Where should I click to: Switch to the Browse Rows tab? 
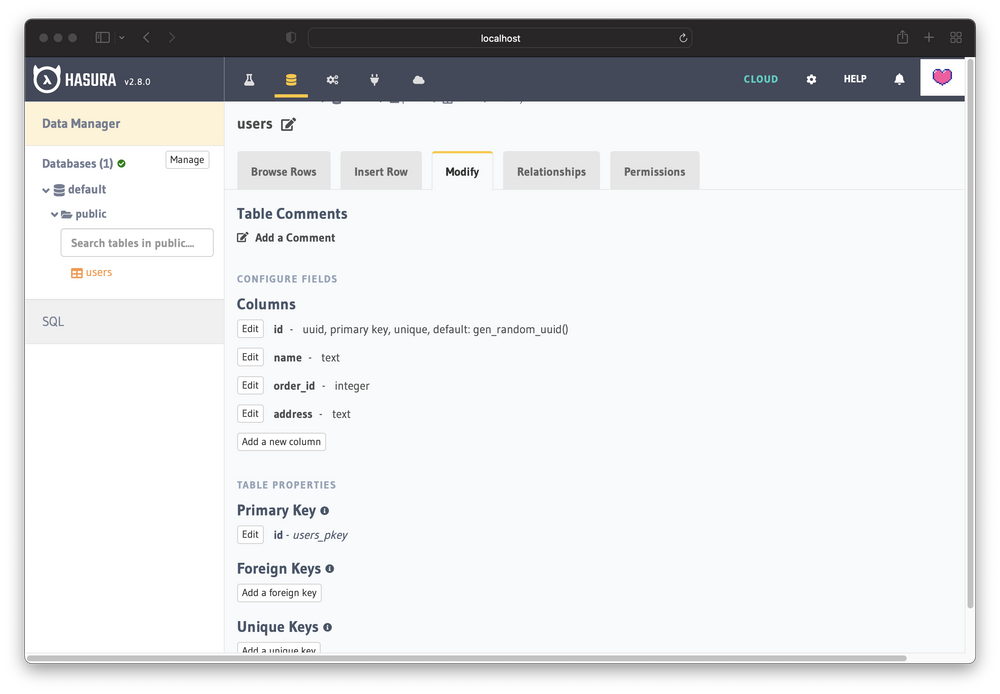tap(283, 170)
